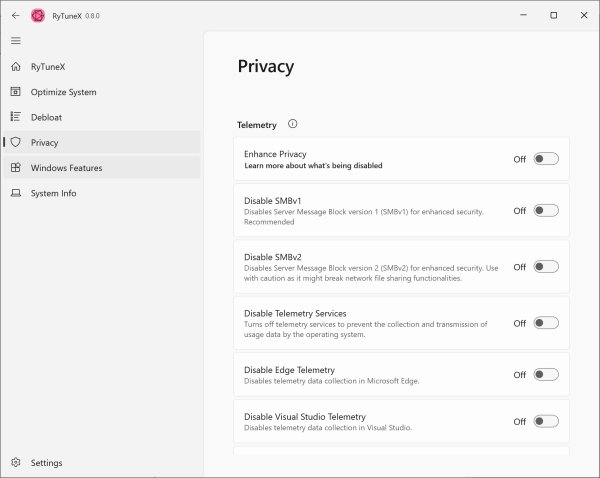600x478 pixels.
Task: Turn on Disable SMBv1 switch
Action: click(x=546, y=211)
